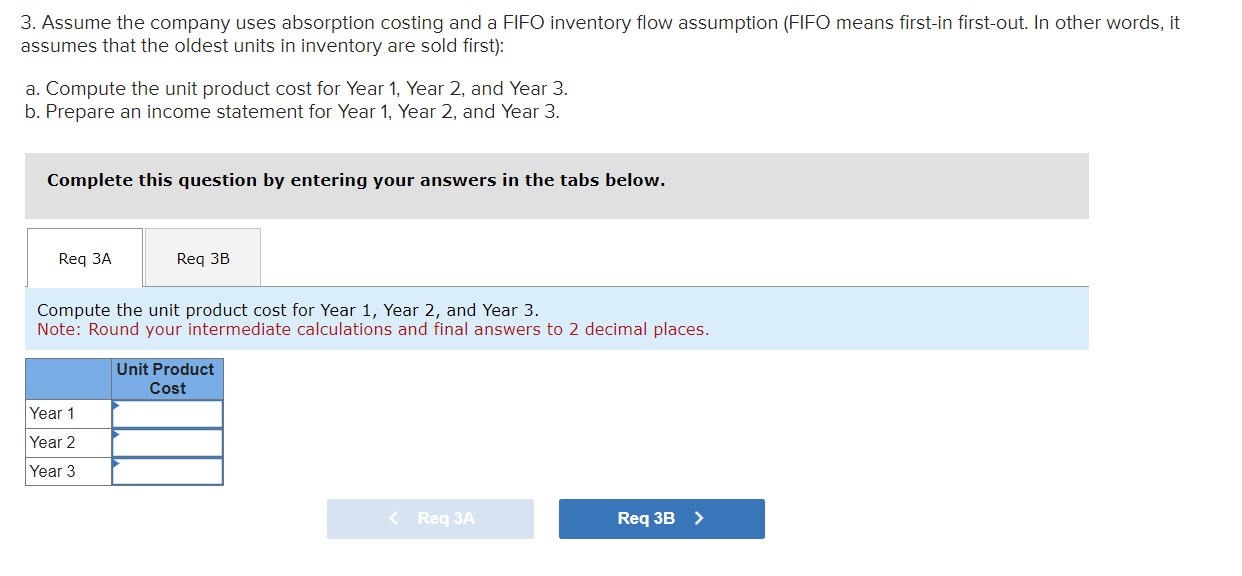The width and height of the screenshot is (1242, 576).
Task: Select the blue marker in Year 1 cell
Action: [117, 405]
